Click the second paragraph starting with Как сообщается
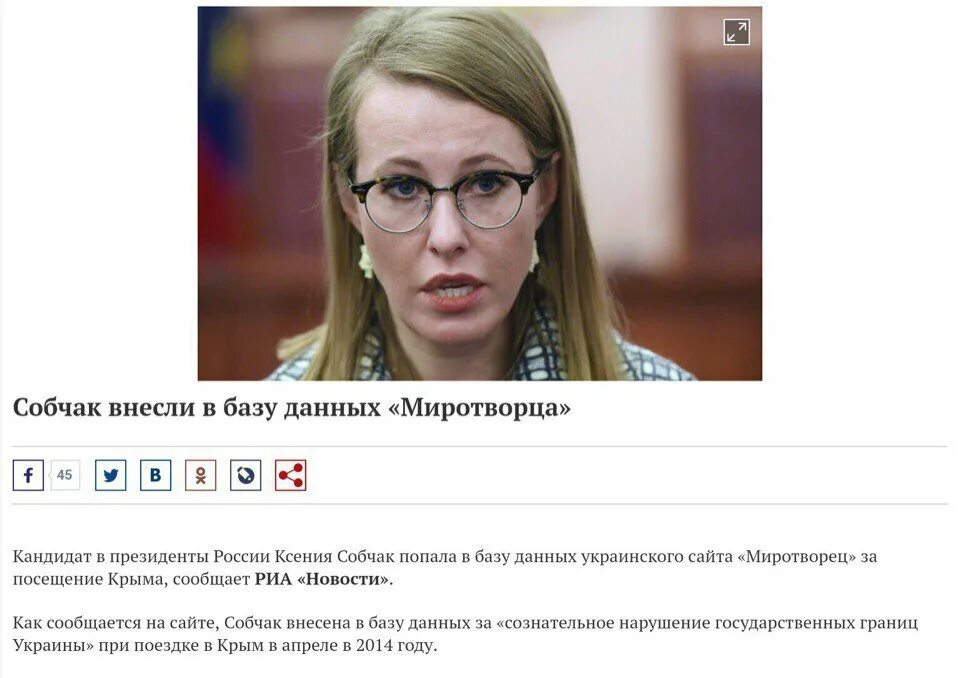The height and width of the screenshot is (678, 960). click(465, 634)
